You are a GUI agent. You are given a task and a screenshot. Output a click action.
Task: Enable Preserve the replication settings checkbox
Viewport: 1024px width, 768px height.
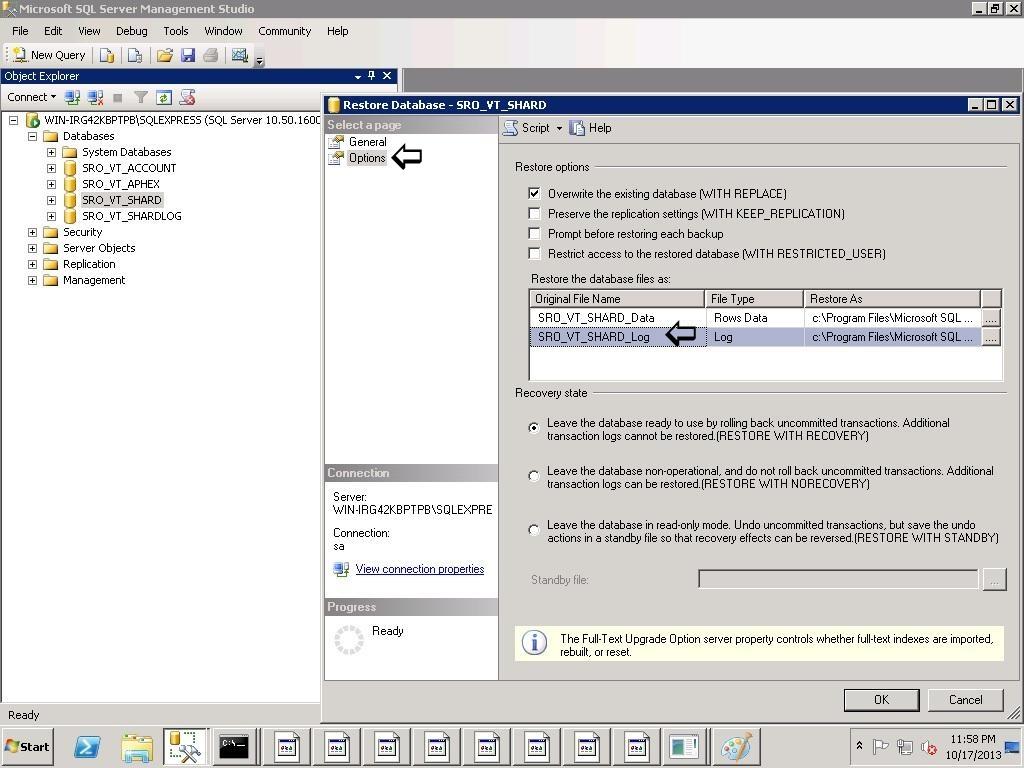[x=534, y=214]
